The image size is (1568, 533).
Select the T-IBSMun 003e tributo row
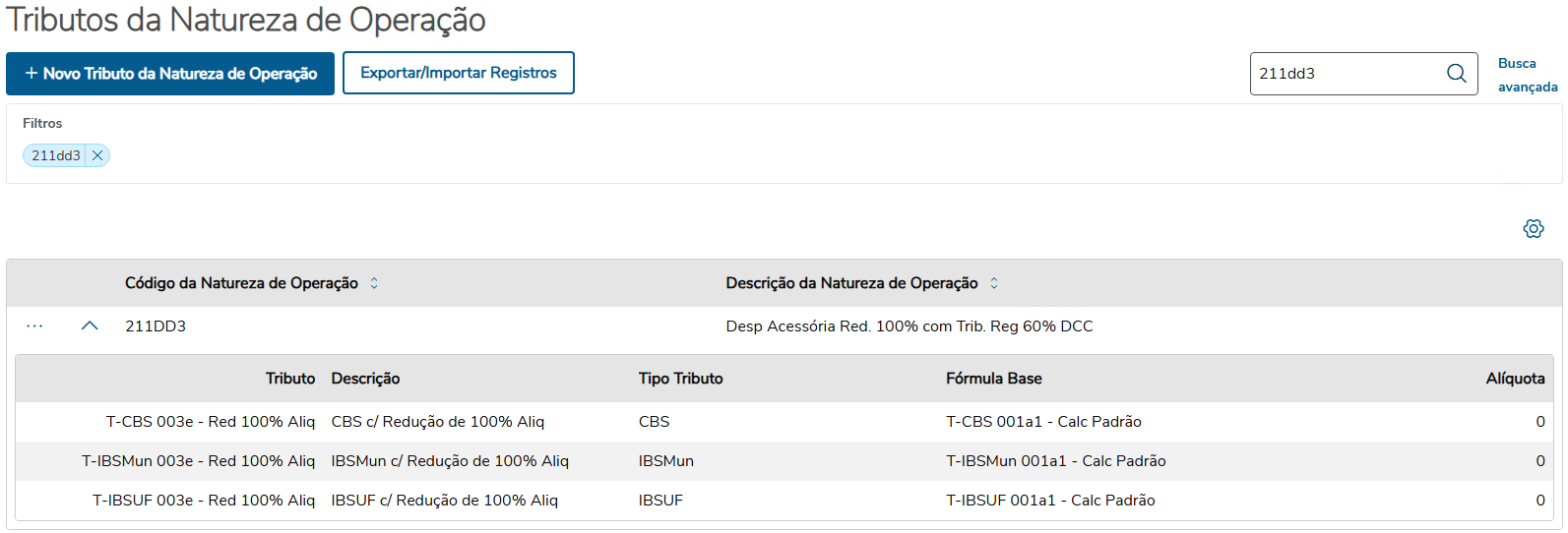coord(198,461)
